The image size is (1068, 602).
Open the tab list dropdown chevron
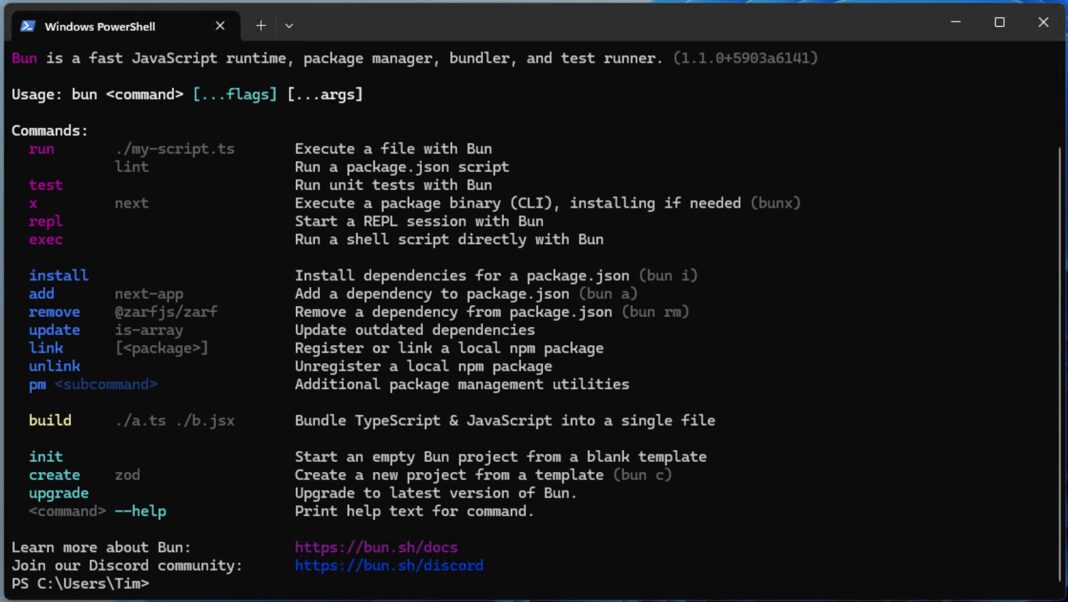point(288,25)
